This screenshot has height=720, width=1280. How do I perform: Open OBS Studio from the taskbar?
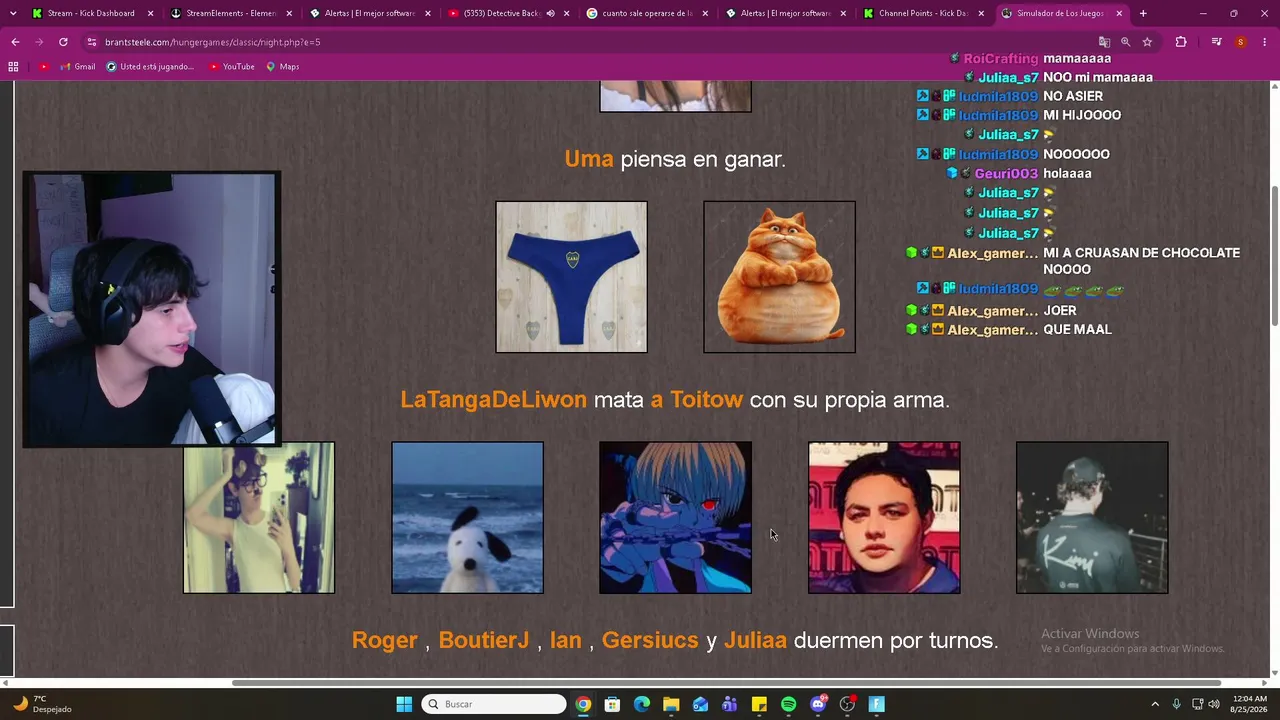(847, 704)
